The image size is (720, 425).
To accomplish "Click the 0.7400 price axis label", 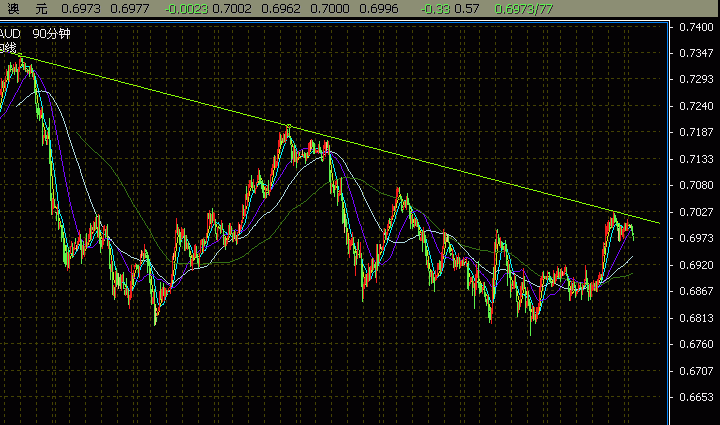I will click(x=696, y=27).
